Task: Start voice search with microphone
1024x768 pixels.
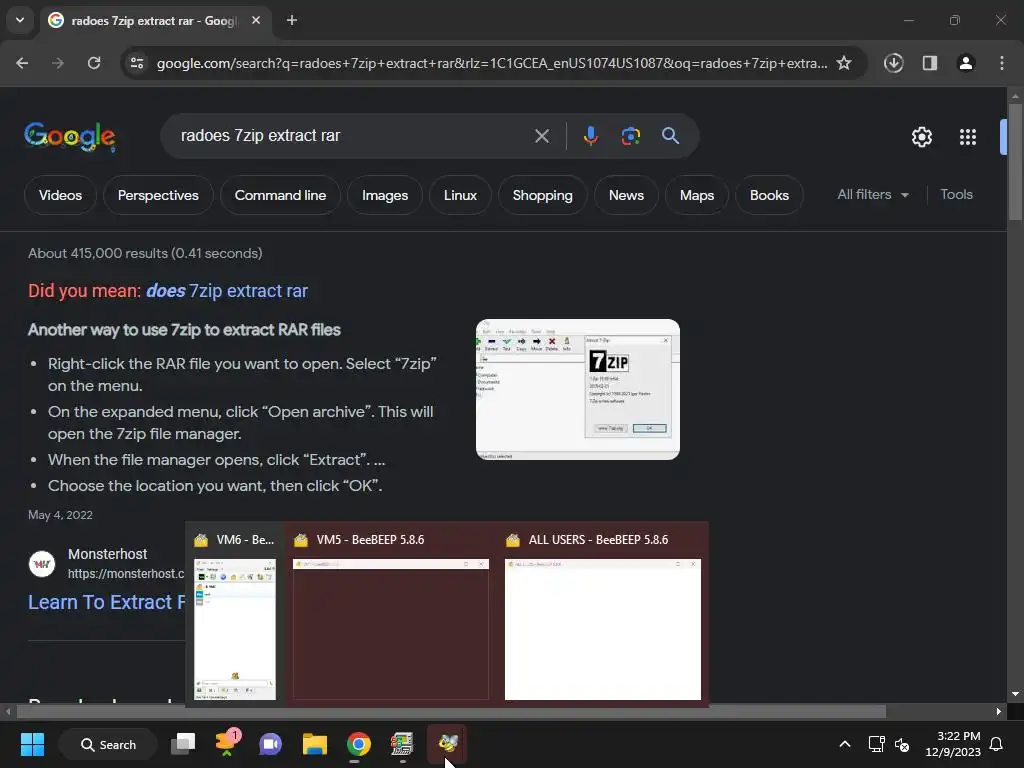Action: click(590, 136)
